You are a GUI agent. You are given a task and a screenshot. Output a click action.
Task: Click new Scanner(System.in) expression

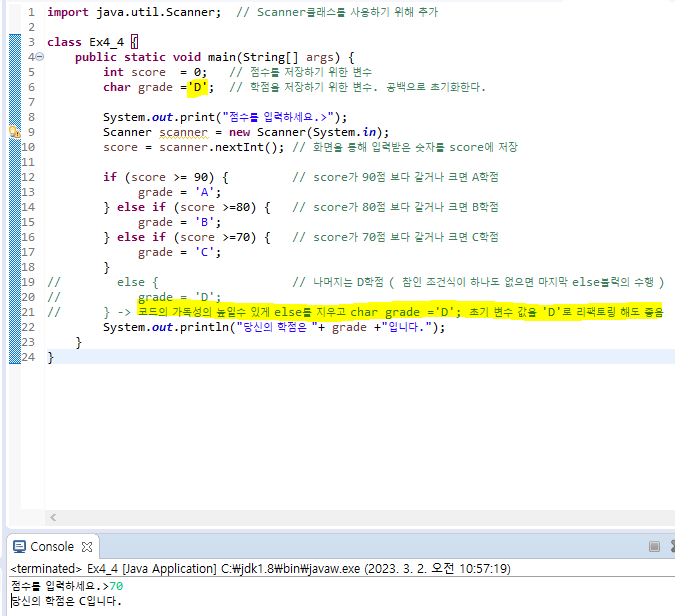308,132
